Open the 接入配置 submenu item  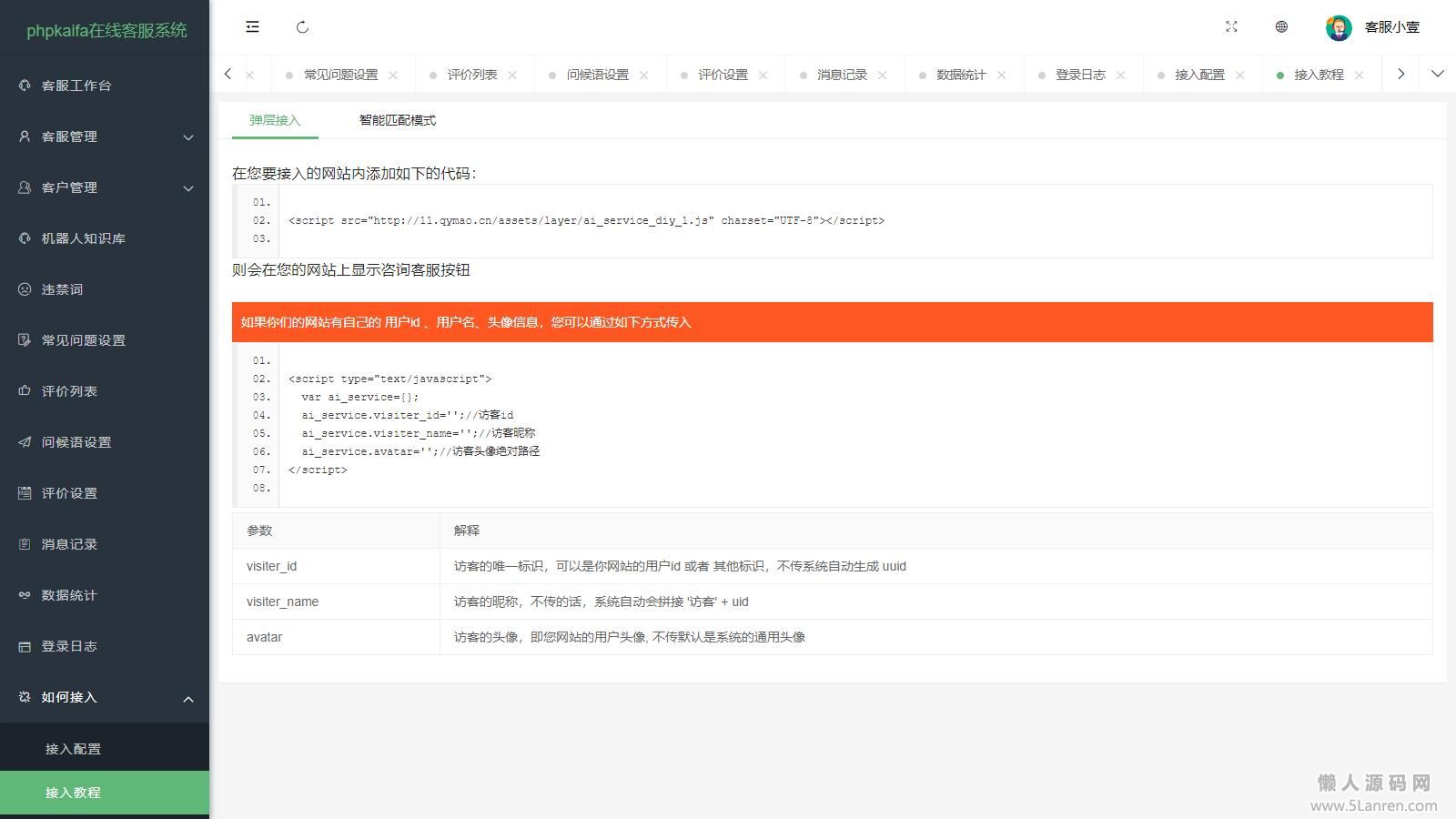[x=73, y=749]
